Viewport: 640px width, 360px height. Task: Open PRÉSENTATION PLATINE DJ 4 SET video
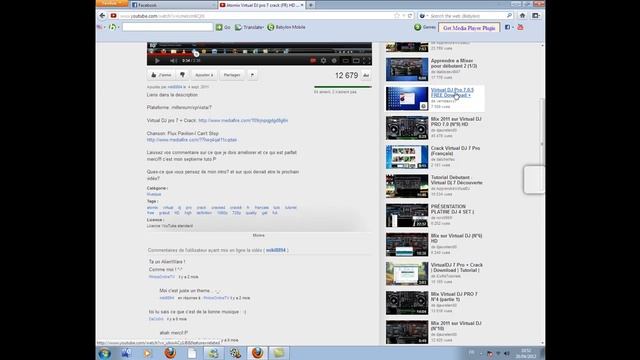(x=452, y=209)
